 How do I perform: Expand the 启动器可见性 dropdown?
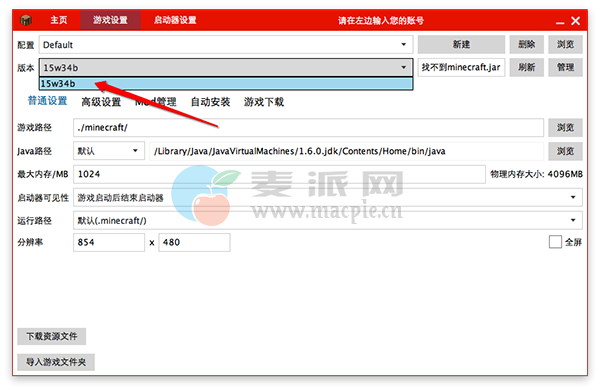click(573, 197)
